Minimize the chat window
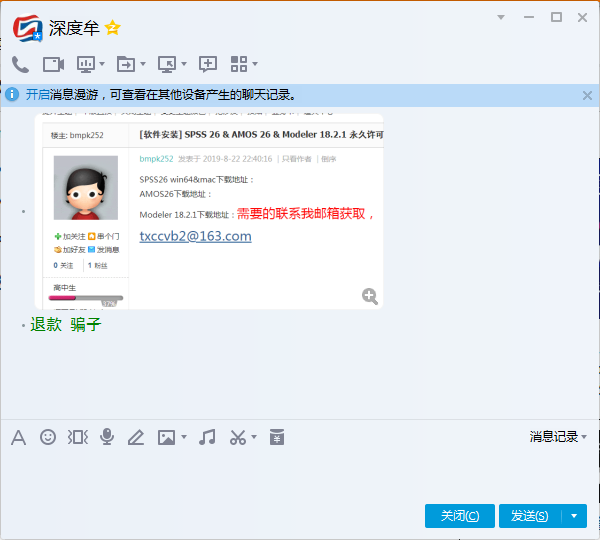 pyautogui.click(x=529, y=17)
